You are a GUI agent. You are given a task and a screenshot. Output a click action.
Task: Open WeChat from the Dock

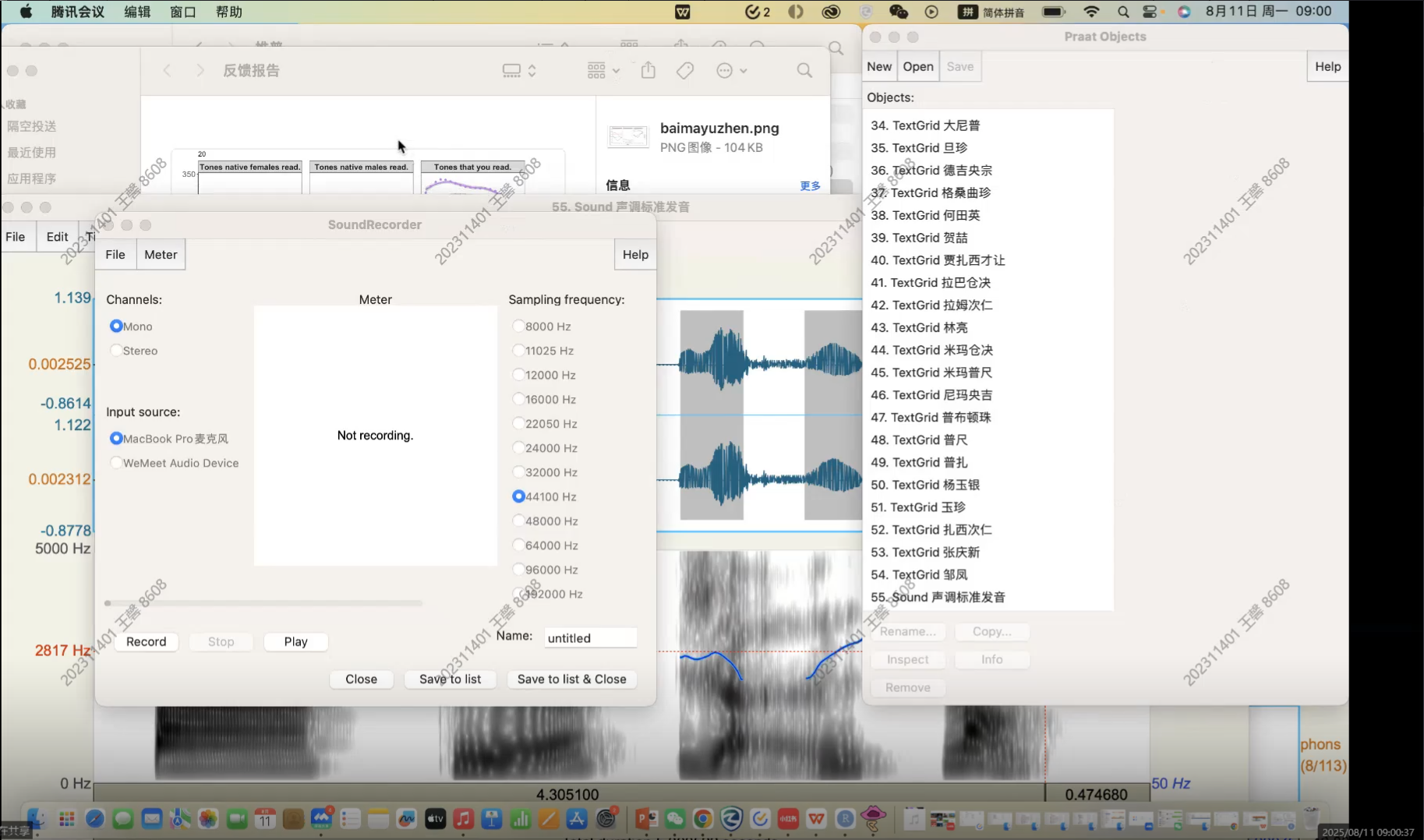point(675,819)
